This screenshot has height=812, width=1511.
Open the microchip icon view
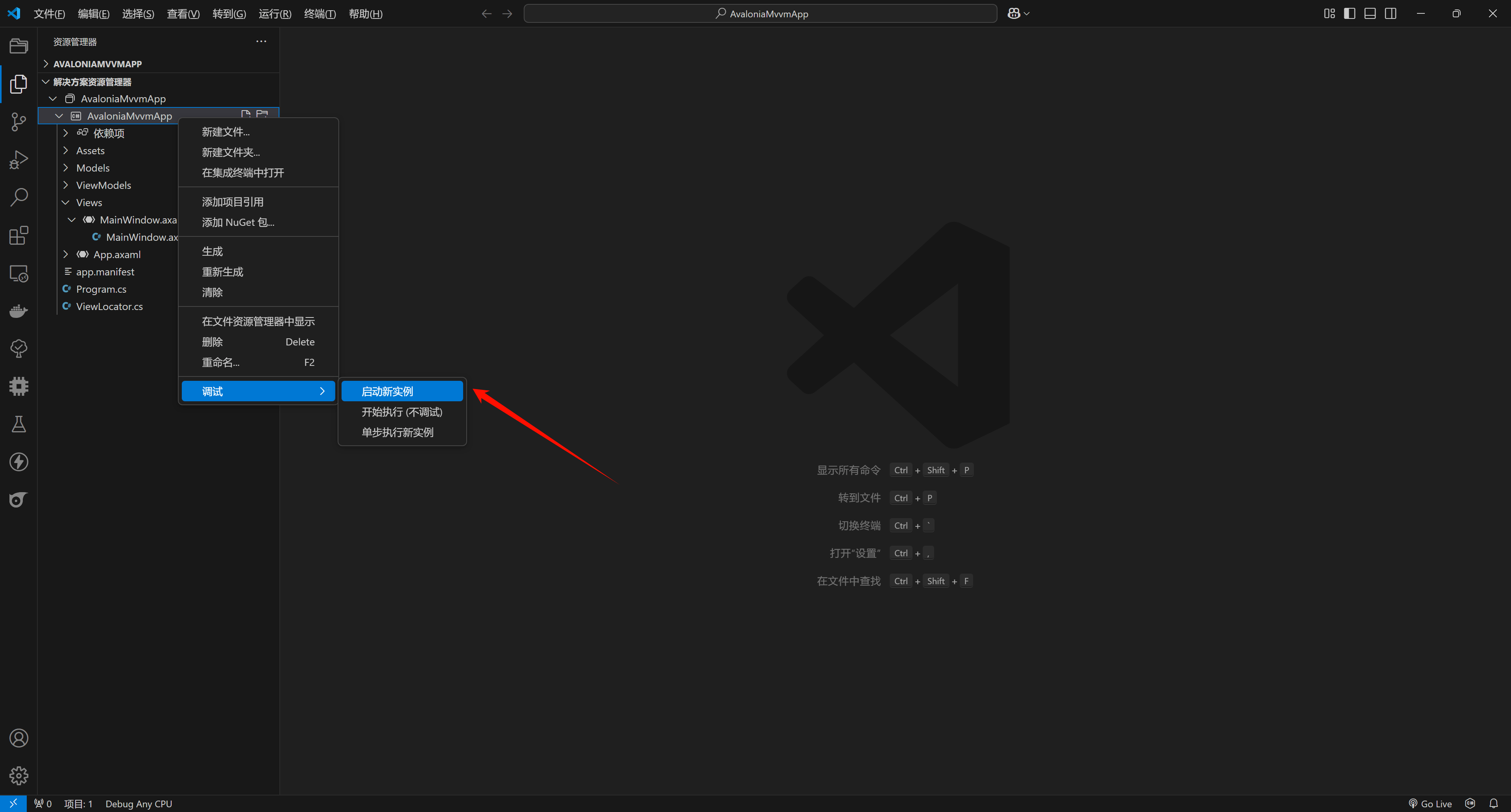point(19,386)
